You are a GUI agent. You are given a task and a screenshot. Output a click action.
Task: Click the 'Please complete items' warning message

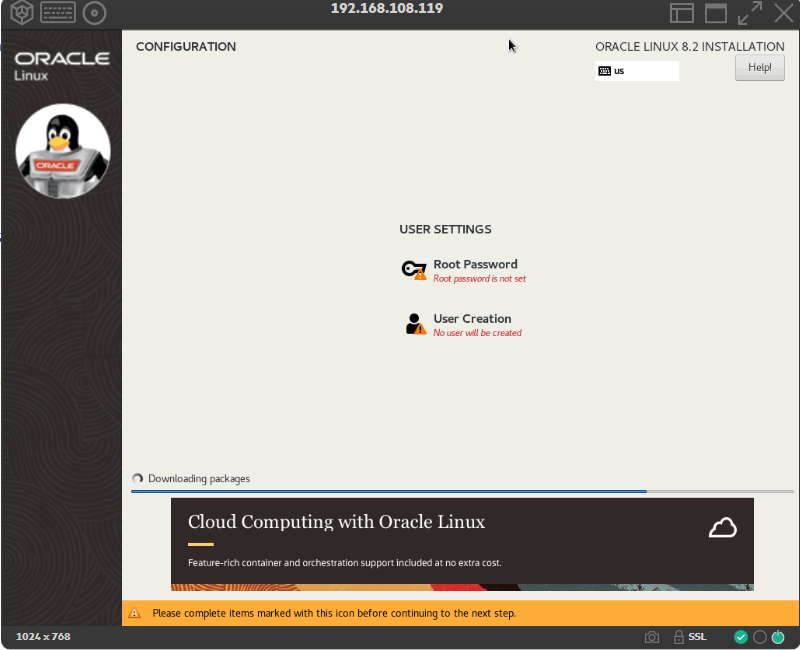(x=334, y=613)
